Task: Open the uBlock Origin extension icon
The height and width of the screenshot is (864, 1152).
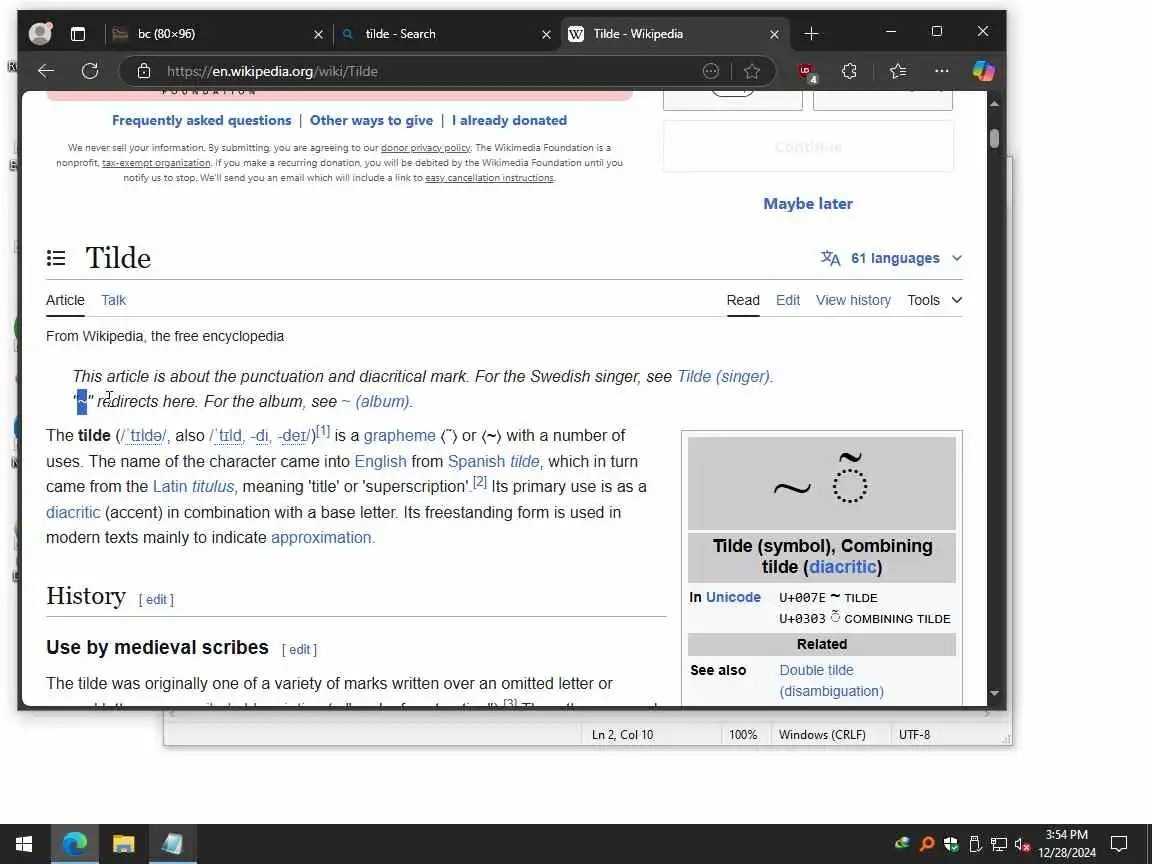Action: 807,72
